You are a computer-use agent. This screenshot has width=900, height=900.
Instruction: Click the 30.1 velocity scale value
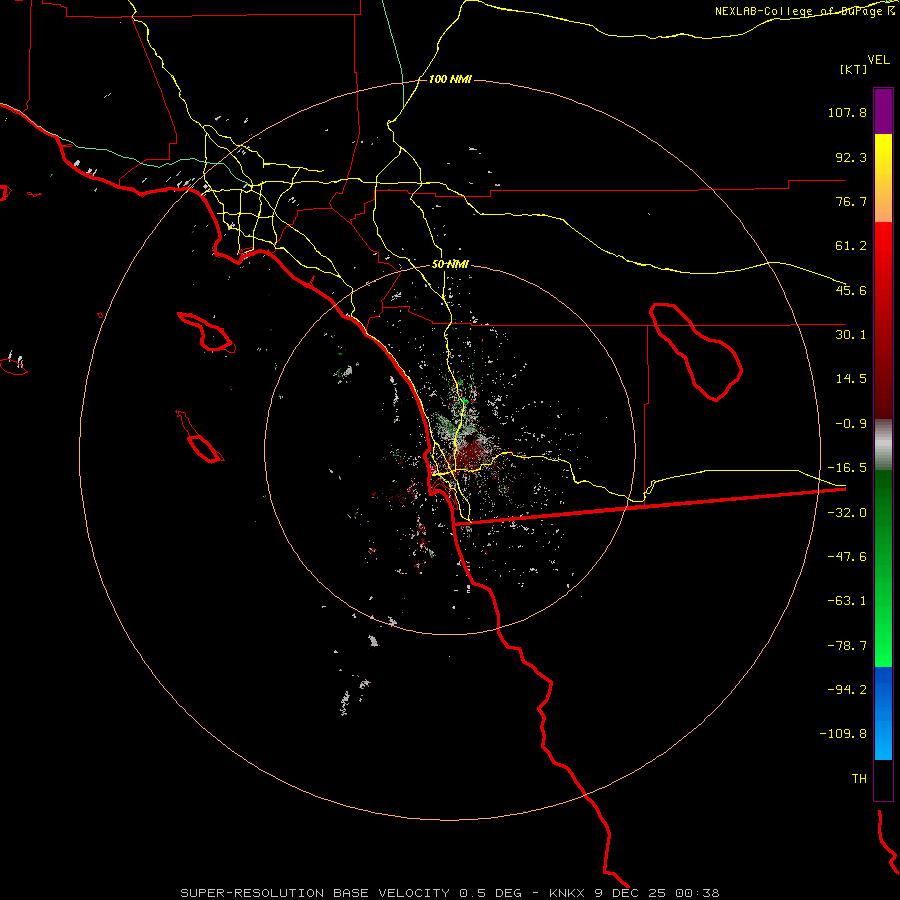[851, 335]
